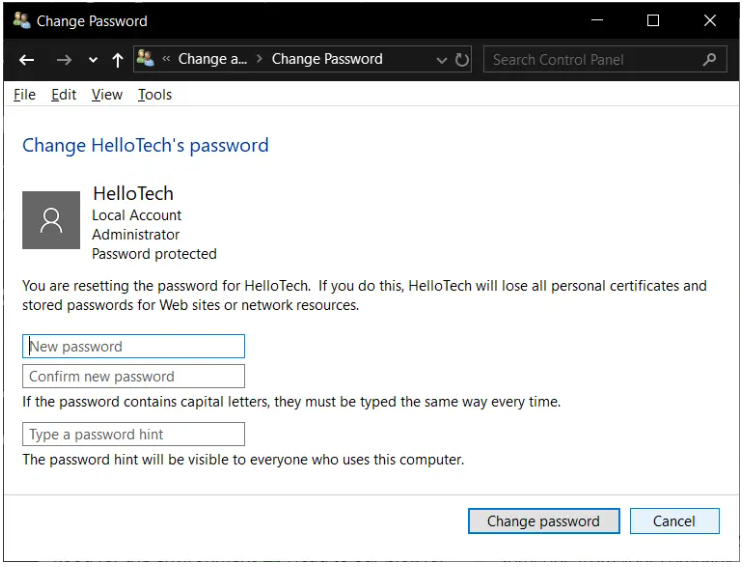
Task: Open the recent locations chevron
Action: pos(93,60)
